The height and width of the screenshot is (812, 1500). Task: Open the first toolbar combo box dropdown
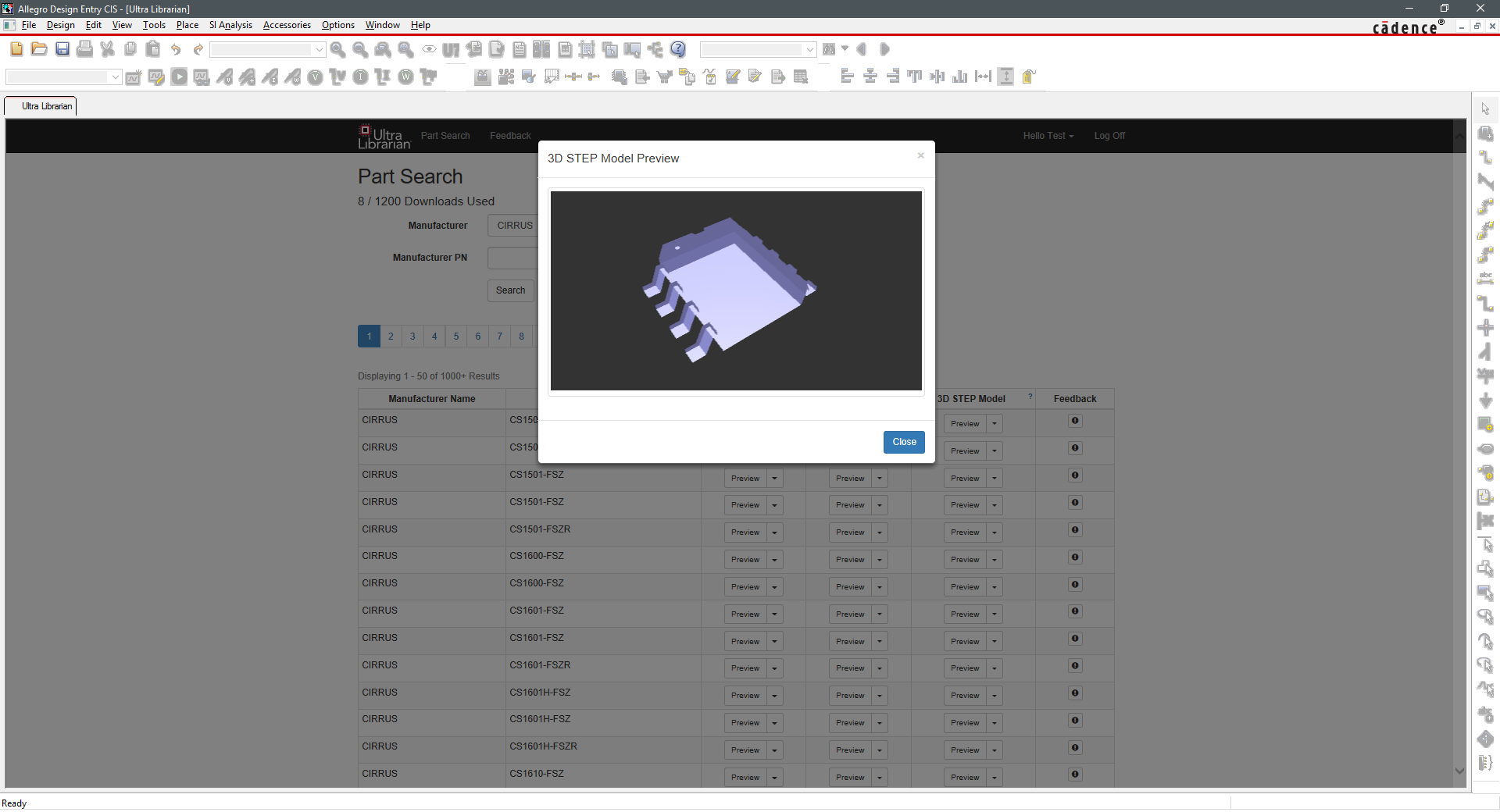click(x=319, y=49)
